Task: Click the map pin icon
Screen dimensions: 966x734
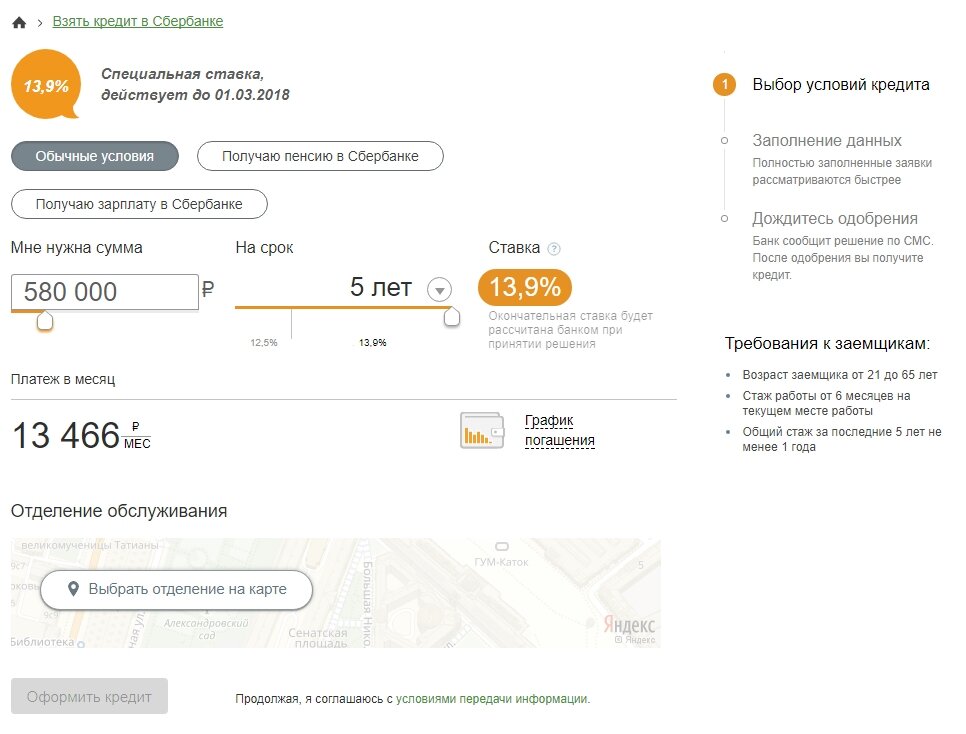Action: (73, 589)
